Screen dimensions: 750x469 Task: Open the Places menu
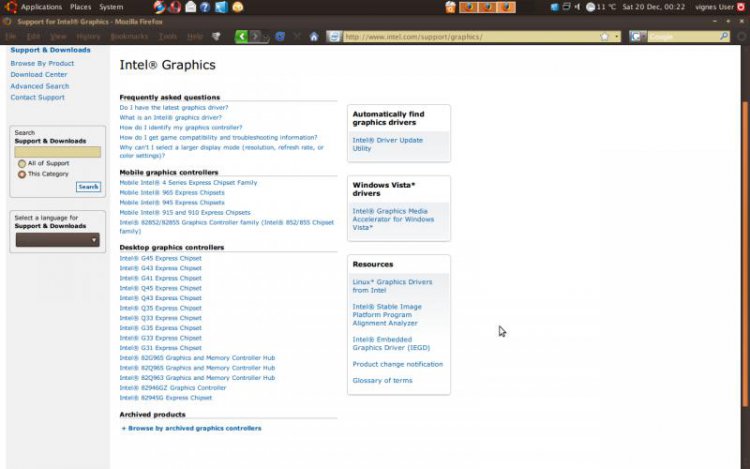coord(80,7)
